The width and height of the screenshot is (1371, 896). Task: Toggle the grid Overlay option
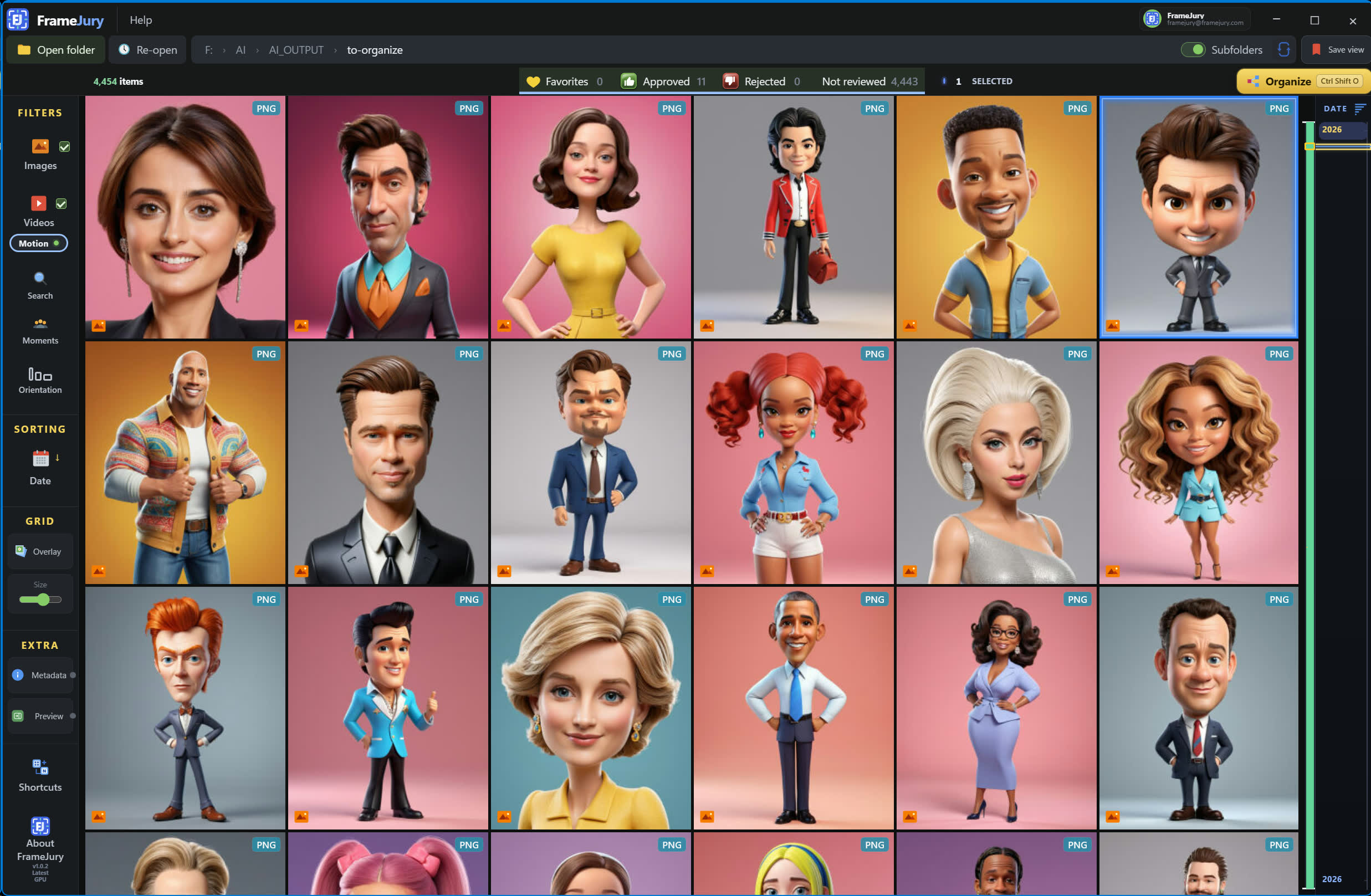point(39,552)
